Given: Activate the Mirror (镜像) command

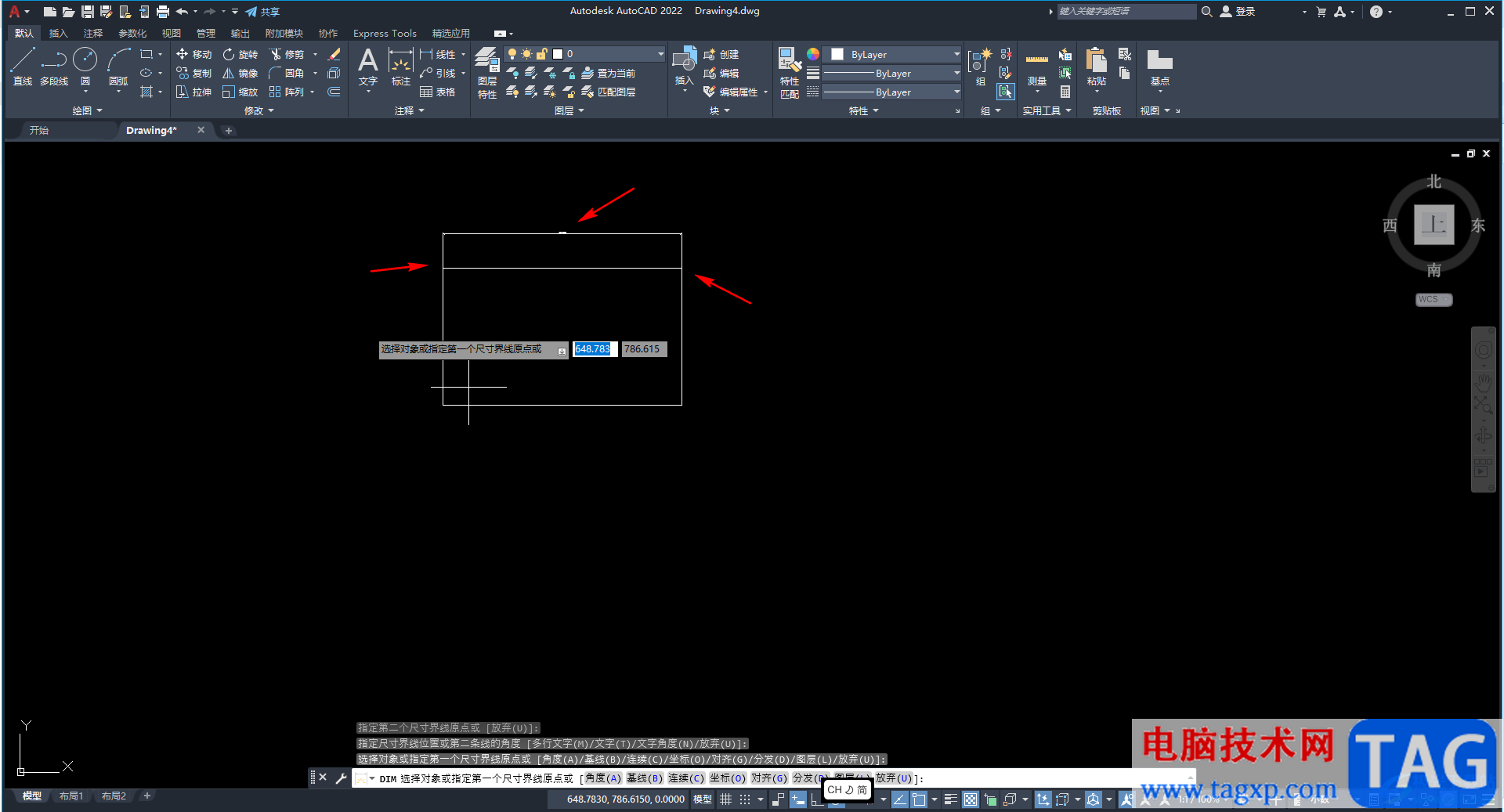Looking at the screenshot, I should [240, 73].
